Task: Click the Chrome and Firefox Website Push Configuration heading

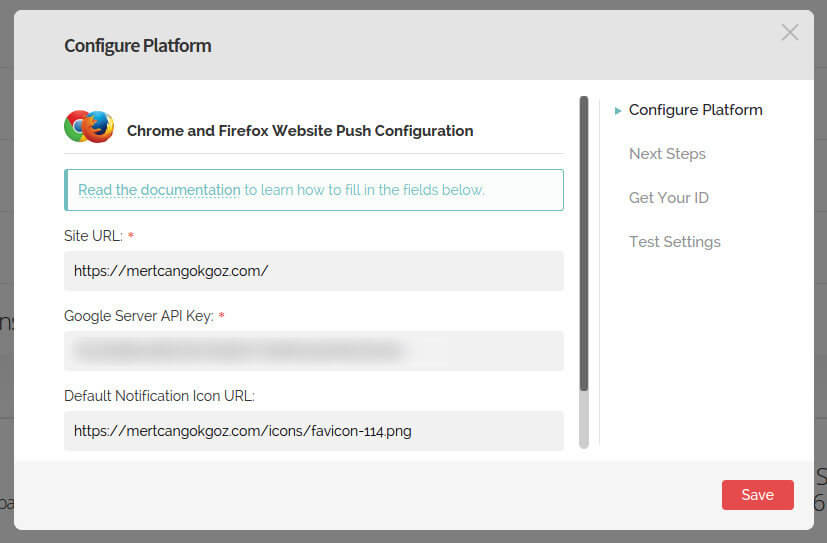Action: pos(300,131)
